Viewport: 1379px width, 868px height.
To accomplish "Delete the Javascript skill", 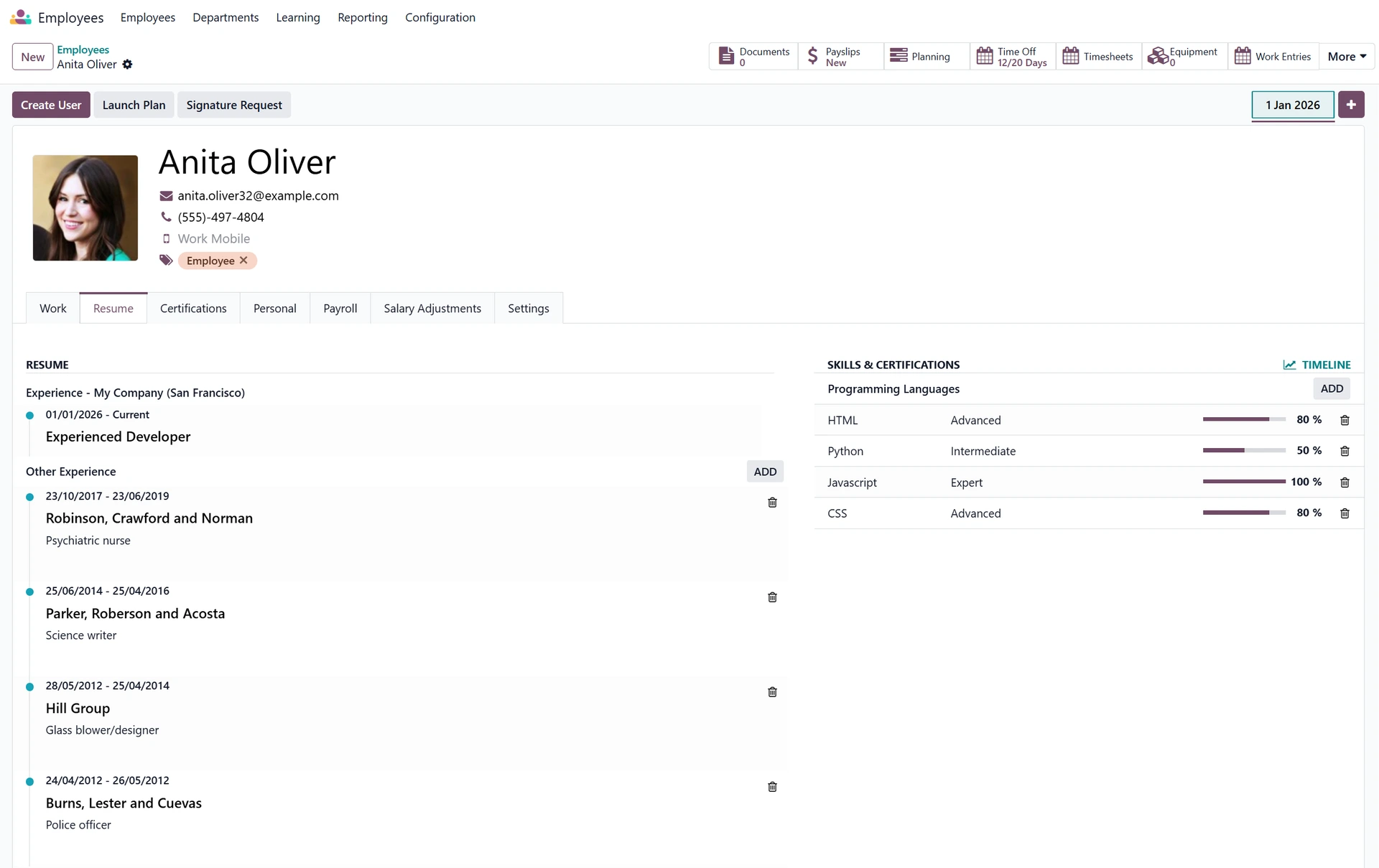I will [x=1345, y=482].
